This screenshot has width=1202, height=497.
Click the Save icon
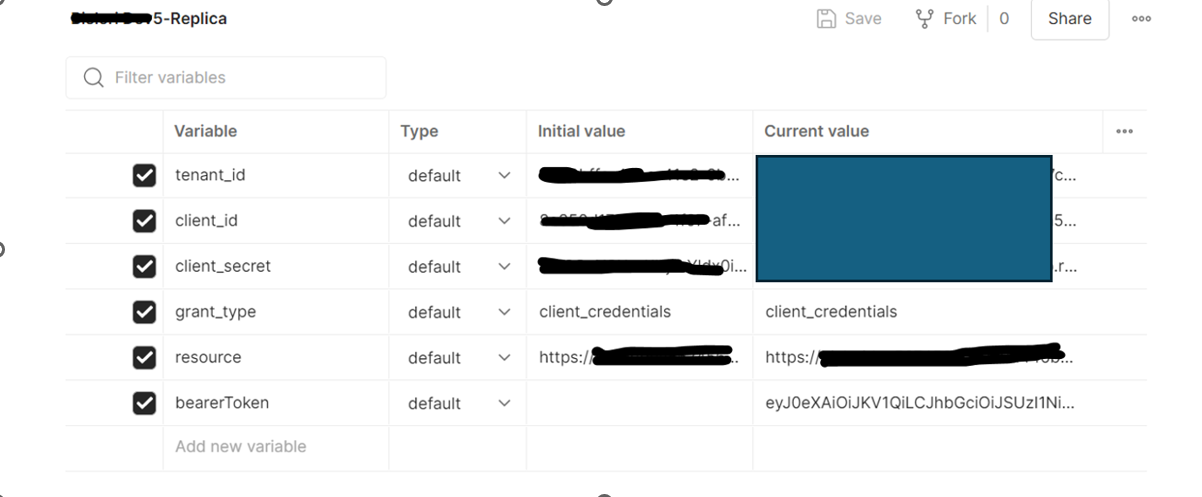pyautogui.click(x=826, y=18)
